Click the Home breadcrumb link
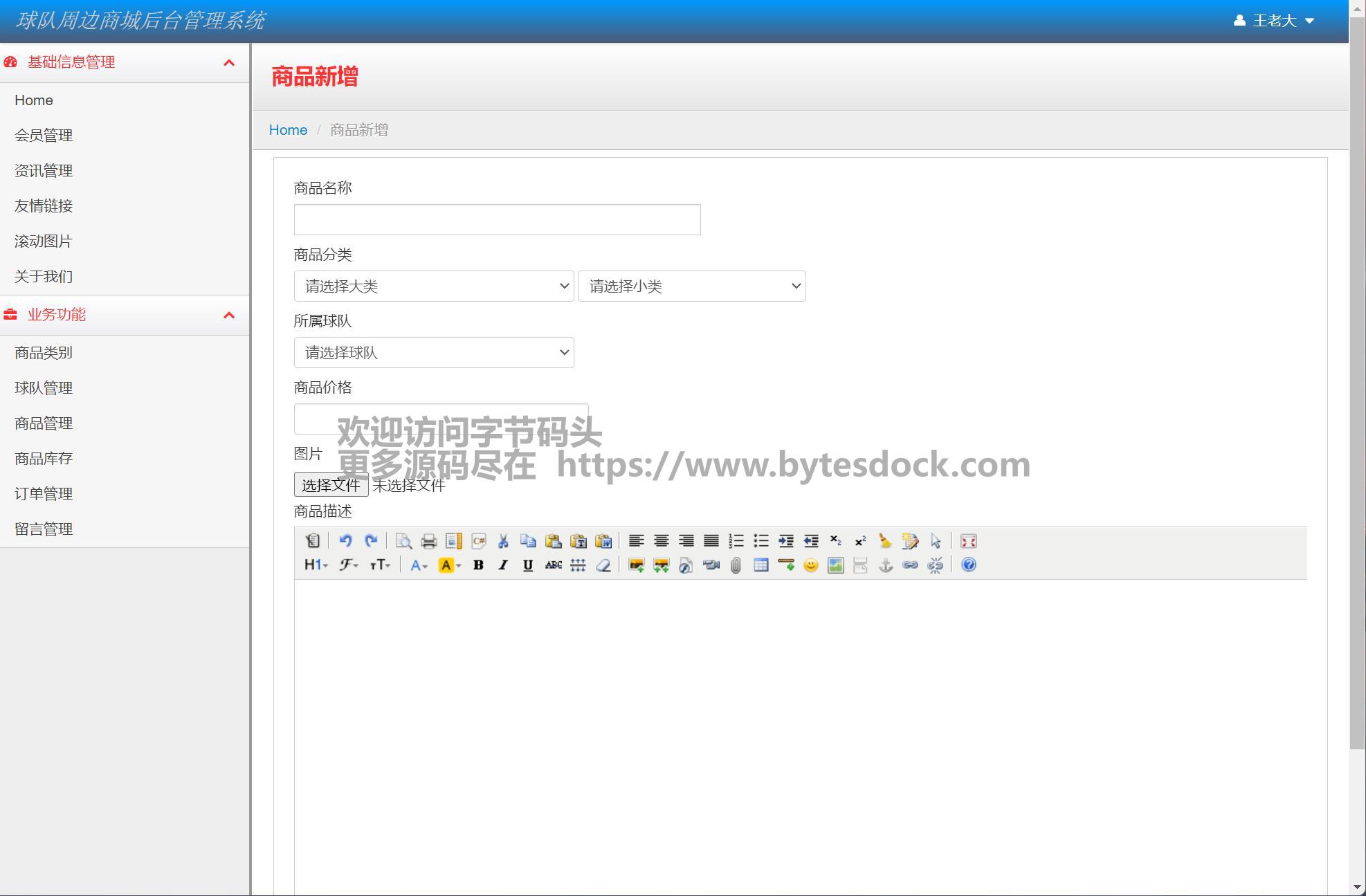1366x896 pixels. (x=288, y=130)
